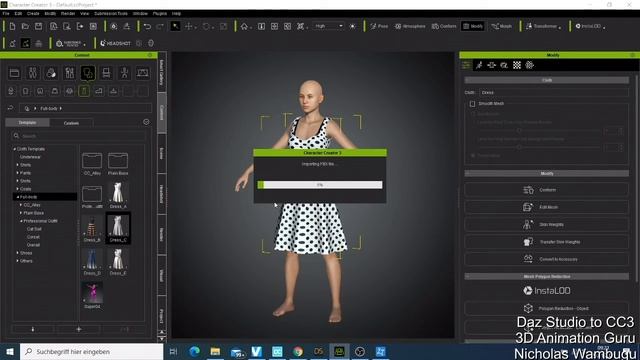Select the Cloth category icon in Content
The image size is (640, 360).
88,73
